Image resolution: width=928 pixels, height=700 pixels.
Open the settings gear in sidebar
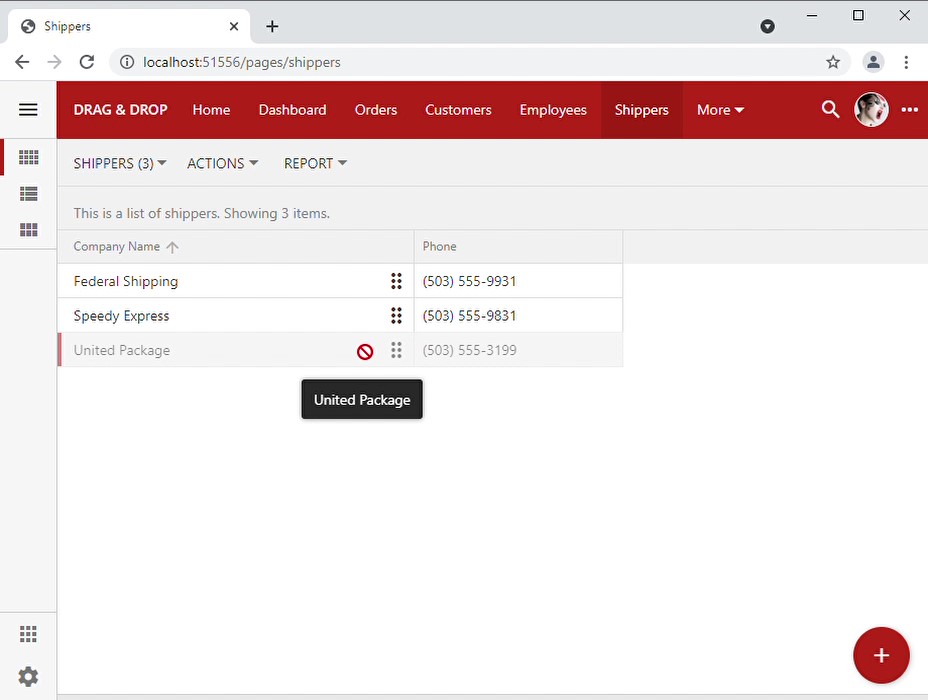click(28, 676)
